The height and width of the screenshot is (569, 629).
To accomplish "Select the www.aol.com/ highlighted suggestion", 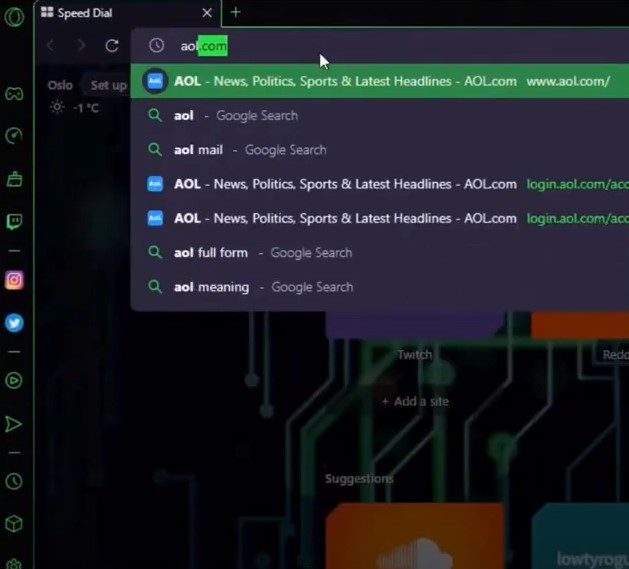I will (x=379, y=81).
